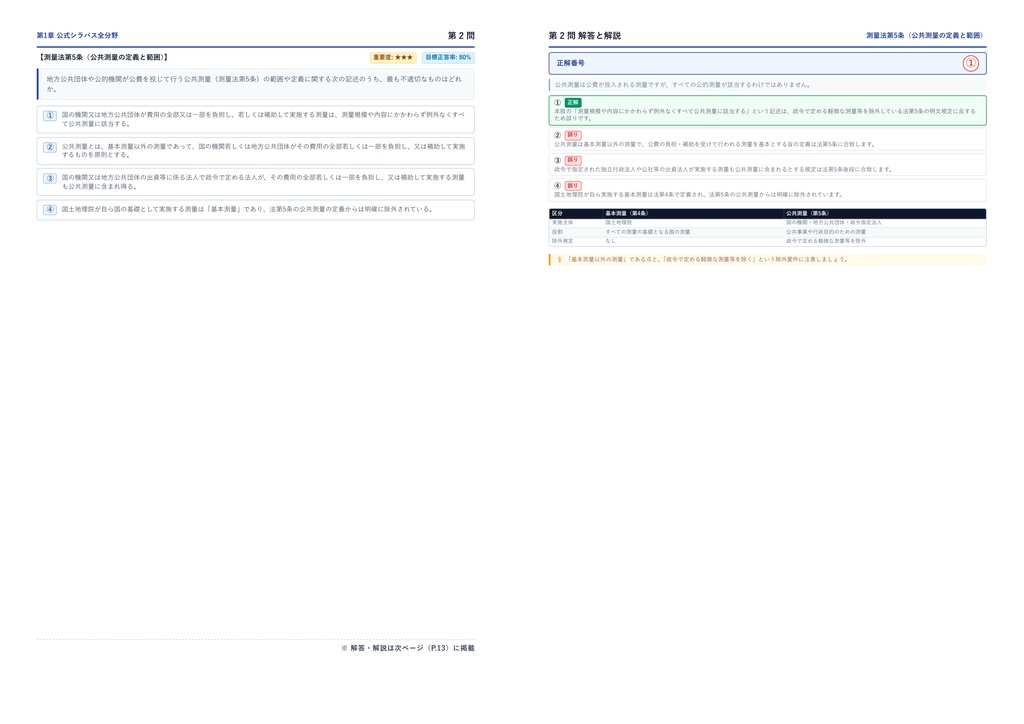Click the summary line starting with 公共測量は公費が投入
This screenshot has height=724, width=1024.
click(683, 85)
